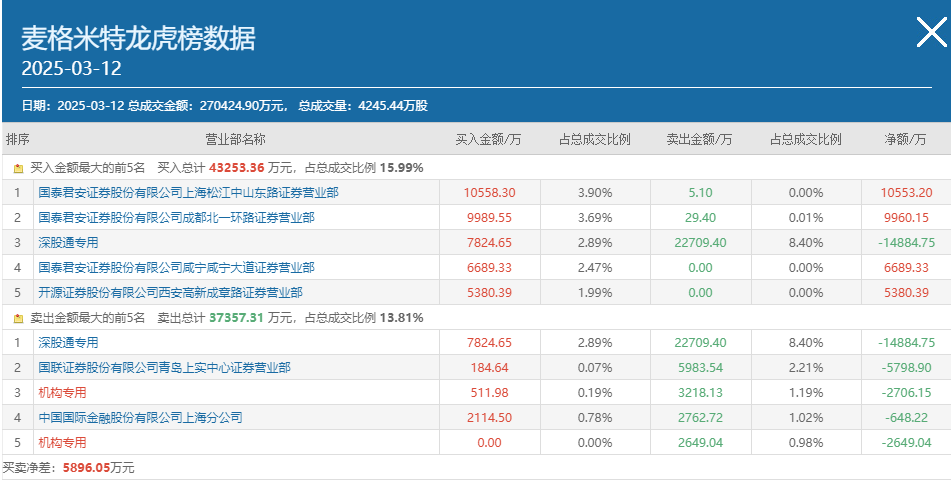
Task: Click the 营业部名称 column header
Action: 235,140
